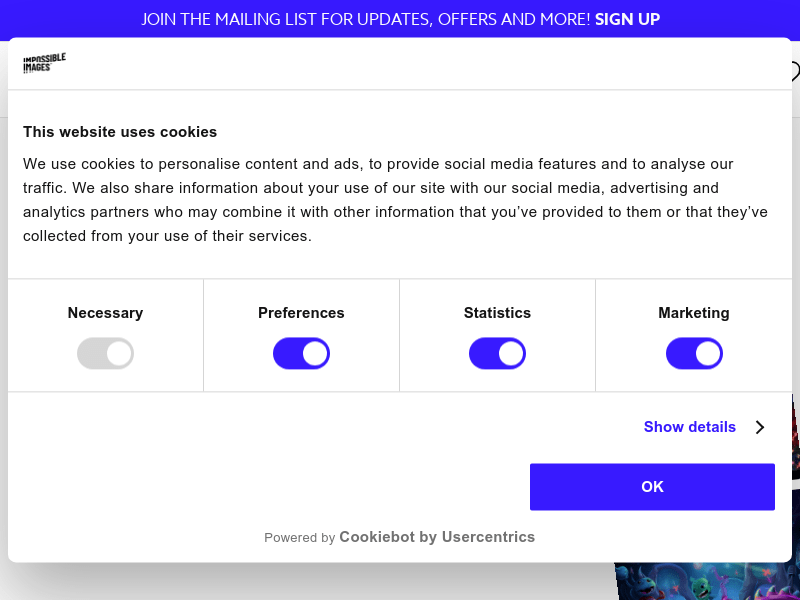Select the Preferences category label
The image size is (800, 600).
click(x=301, y=313)
